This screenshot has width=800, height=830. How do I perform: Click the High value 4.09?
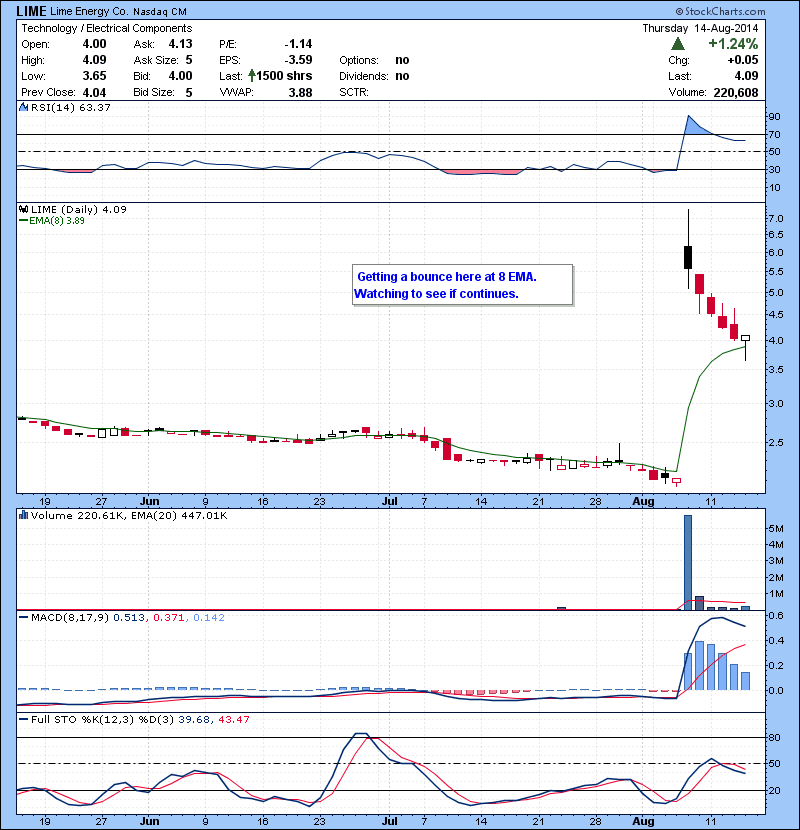click(94, 60)
